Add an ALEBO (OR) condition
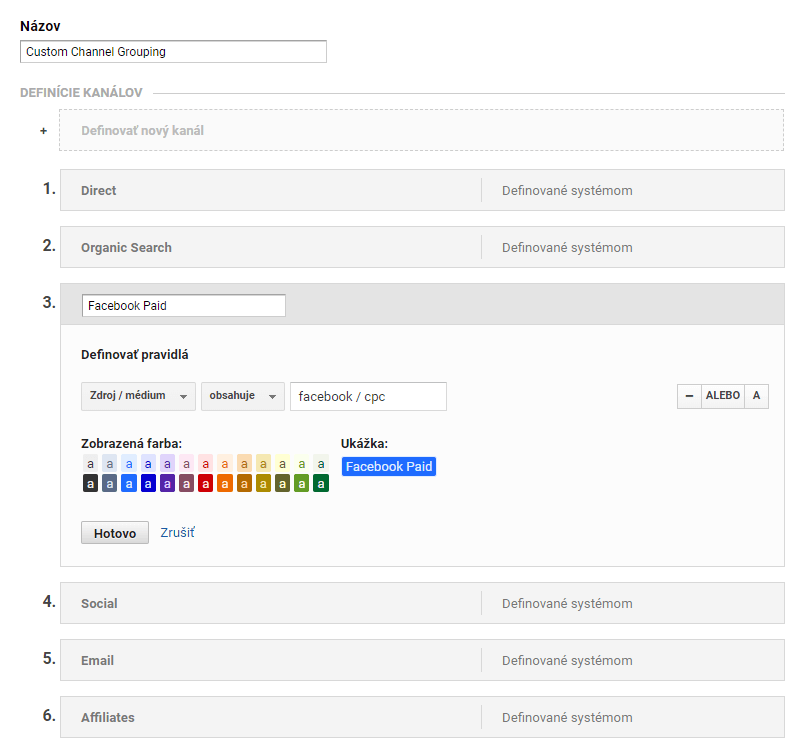This screenshot has height=754, width=812. 723,396
